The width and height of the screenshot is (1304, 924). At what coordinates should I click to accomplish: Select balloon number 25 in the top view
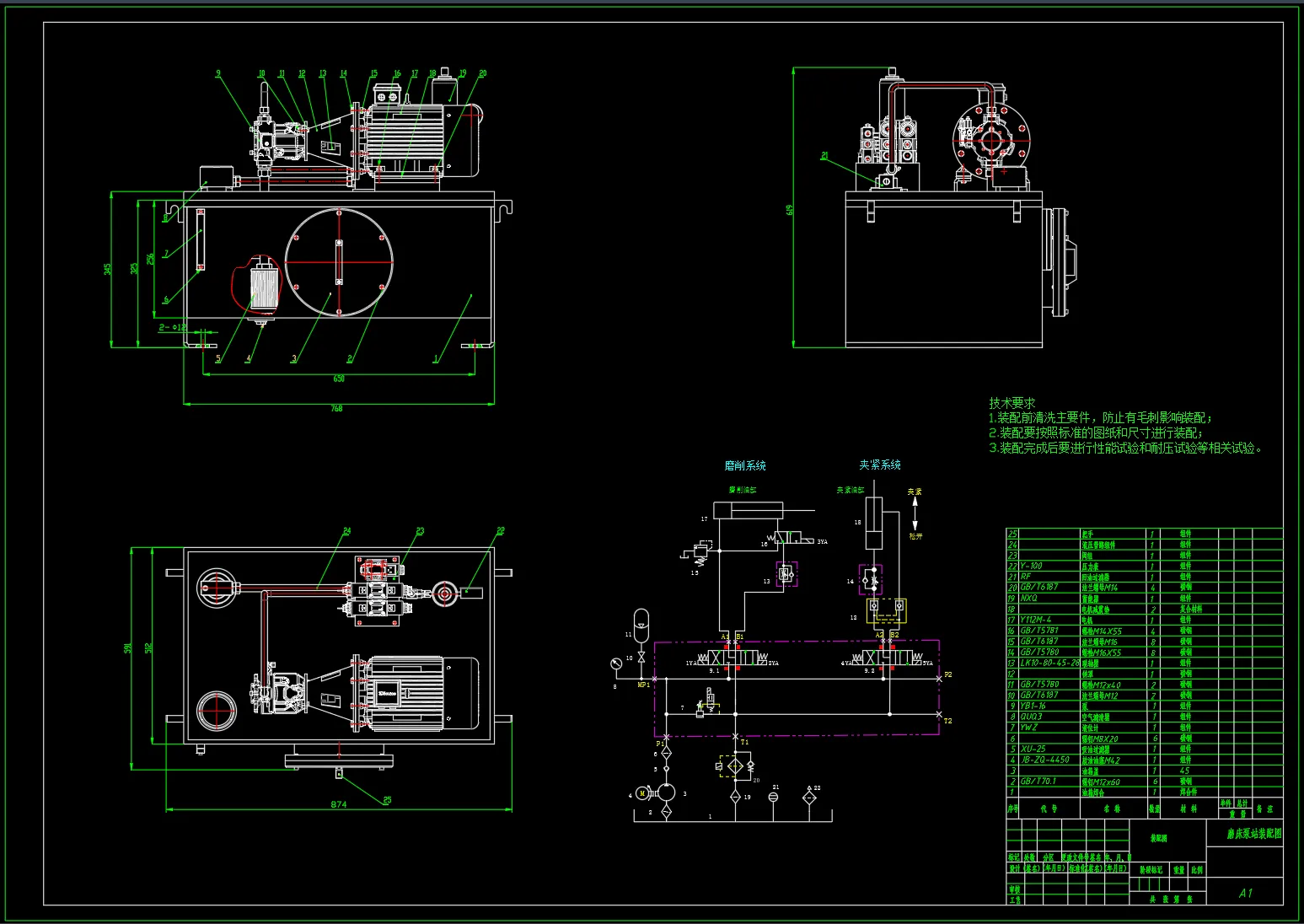(387, 800)
